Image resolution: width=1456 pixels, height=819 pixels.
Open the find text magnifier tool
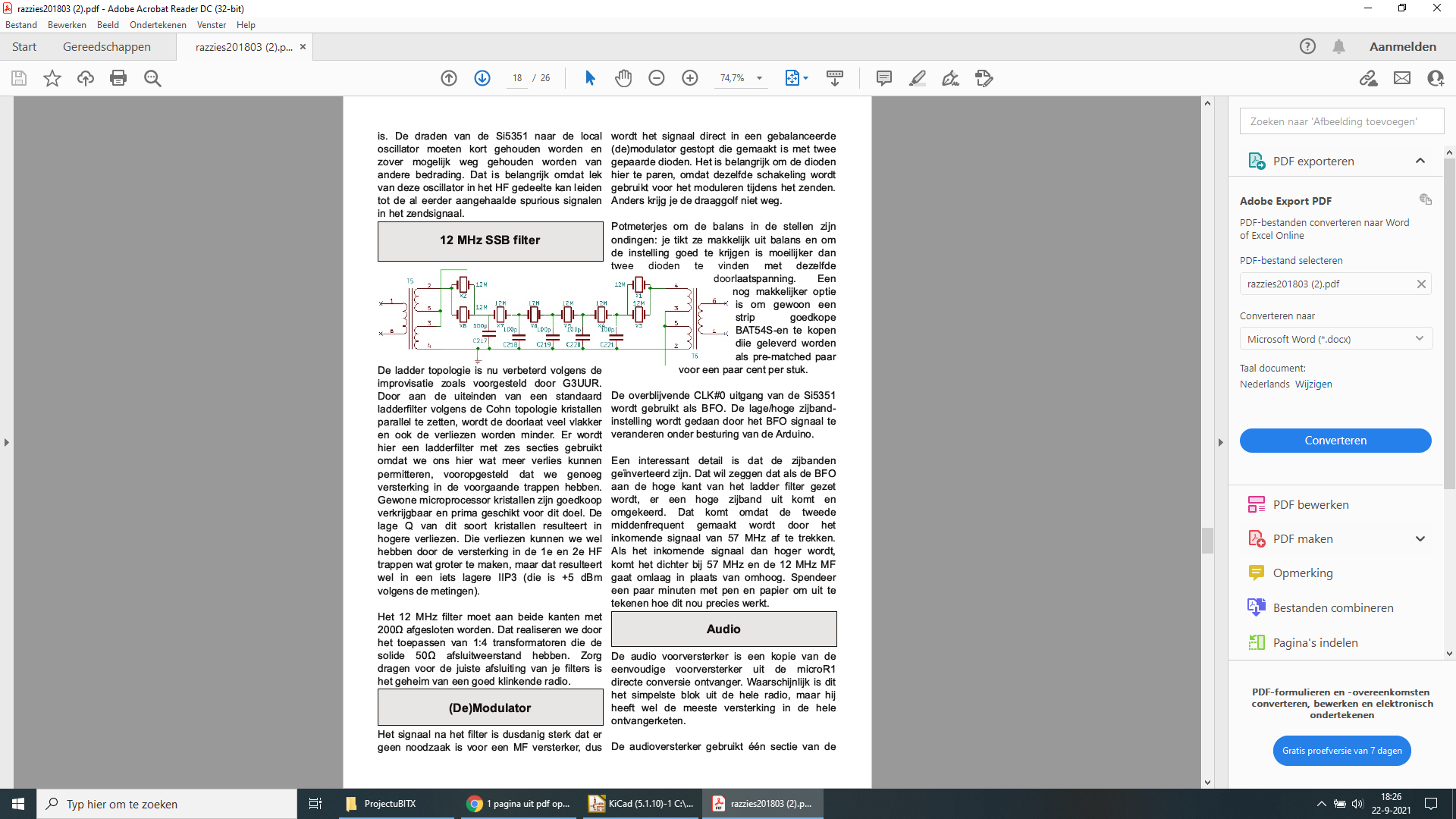pyautogui.click(x=152, y=78)
